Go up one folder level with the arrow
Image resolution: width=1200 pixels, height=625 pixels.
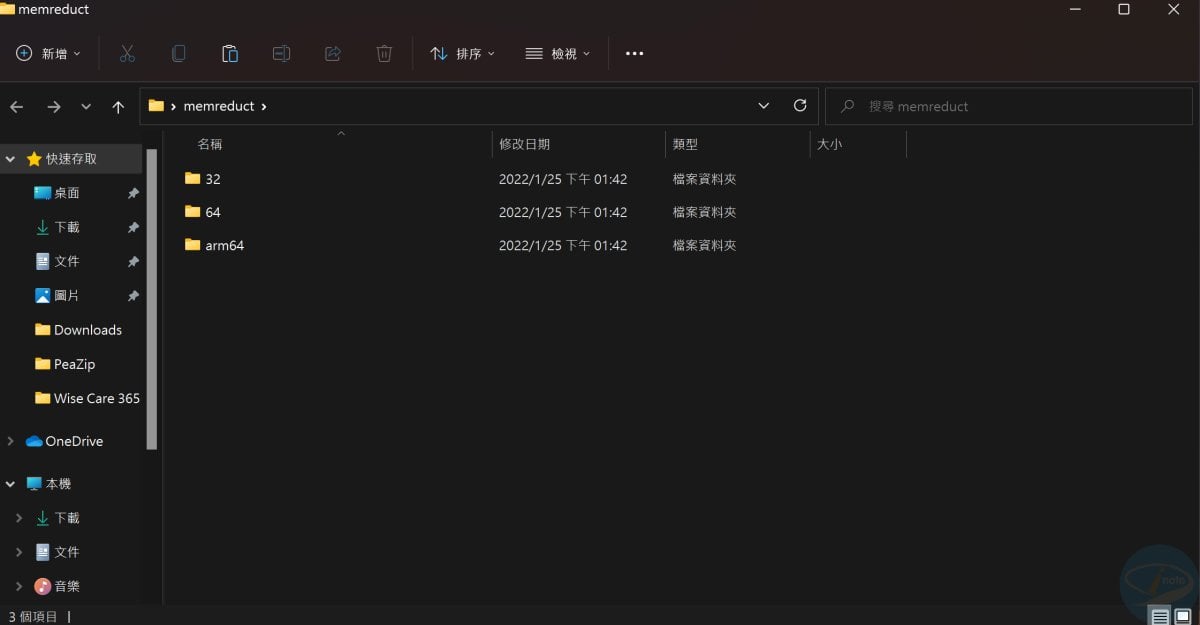(118, 105)
